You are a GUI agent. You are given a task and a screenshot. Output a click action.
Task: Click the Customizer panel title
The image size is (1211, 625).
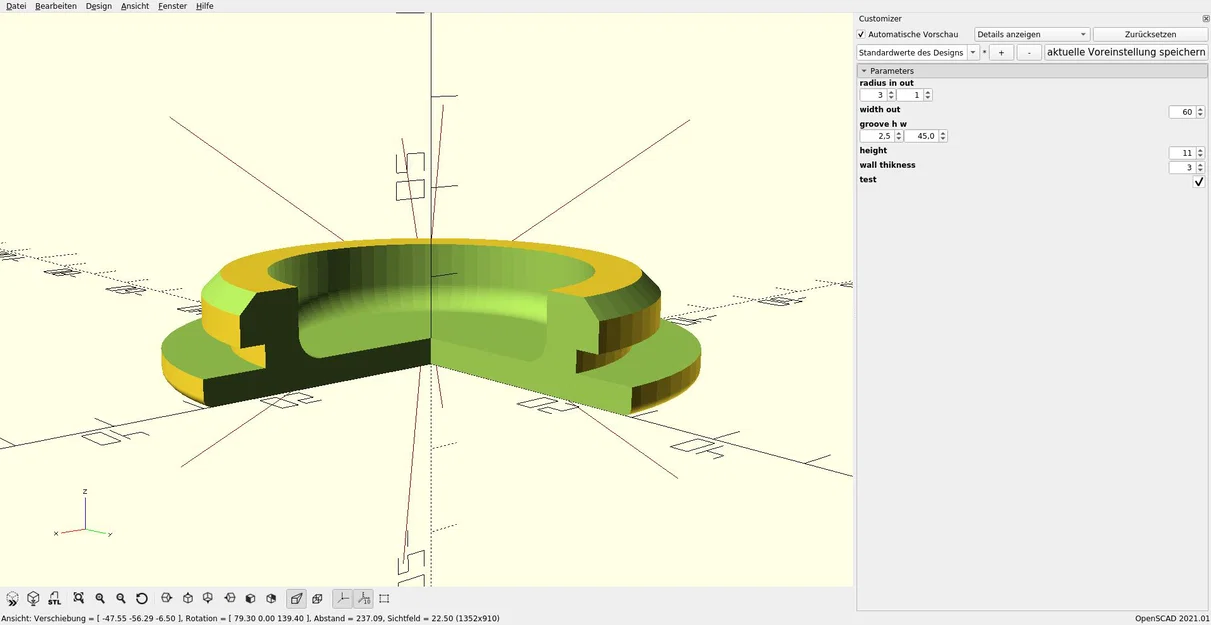coord(880,19)
